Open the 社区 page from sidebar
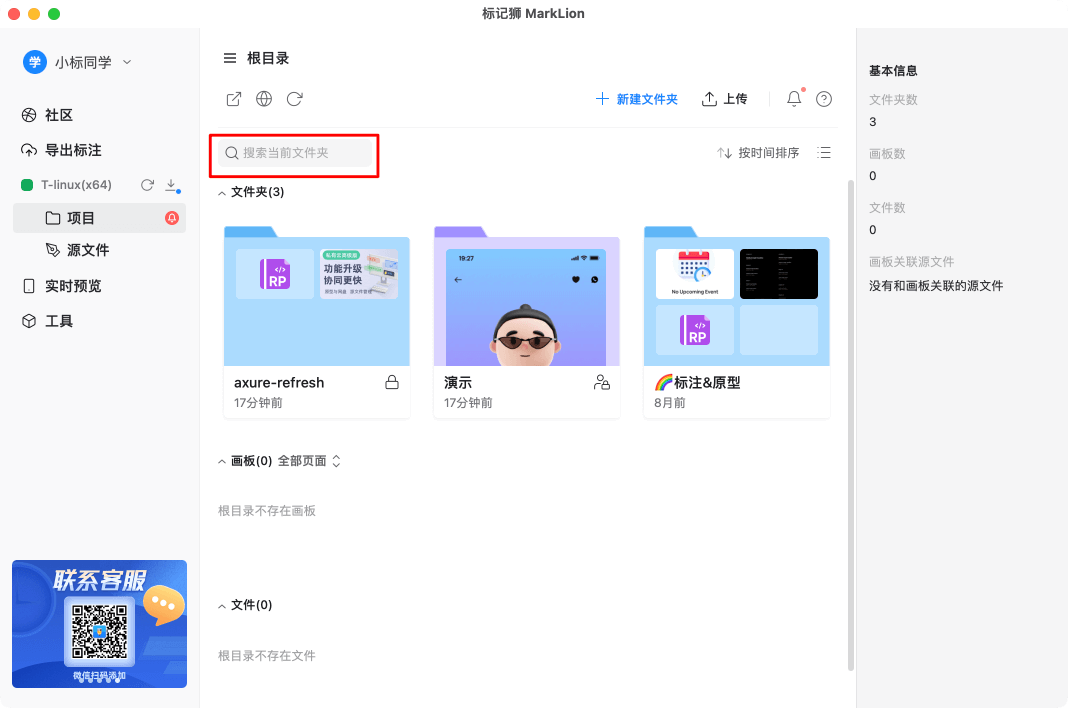The image size is (1068, 708). (49, 115)
